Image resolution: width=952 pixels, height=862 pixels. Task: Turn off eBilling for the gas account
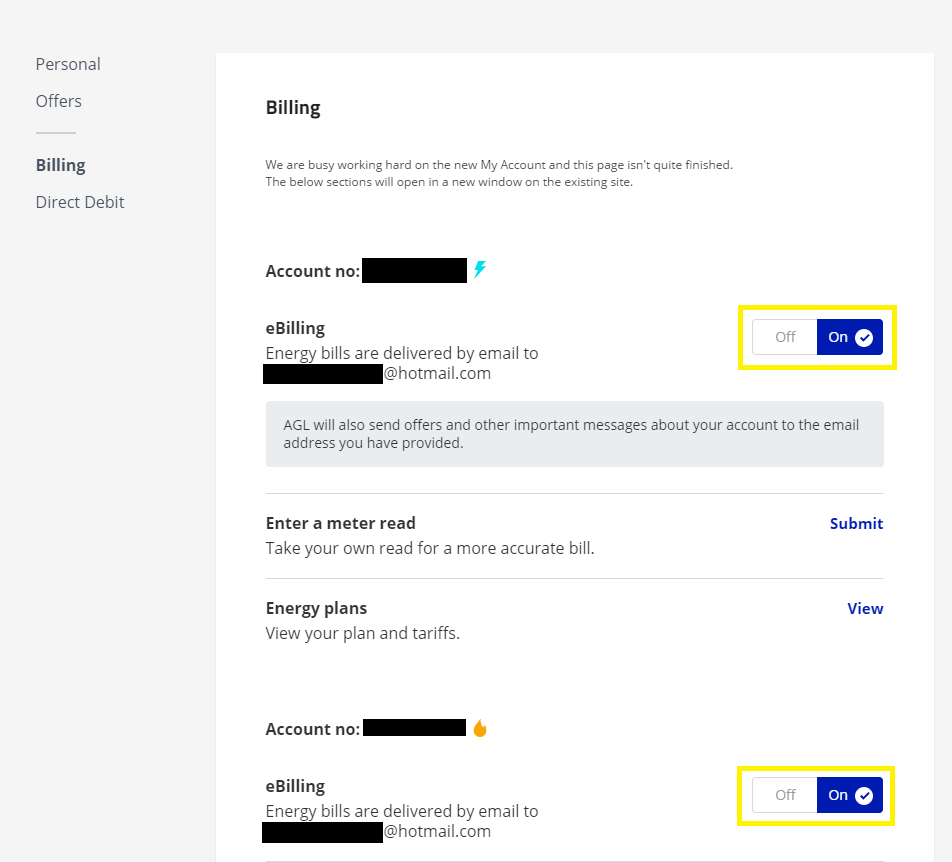785,796
